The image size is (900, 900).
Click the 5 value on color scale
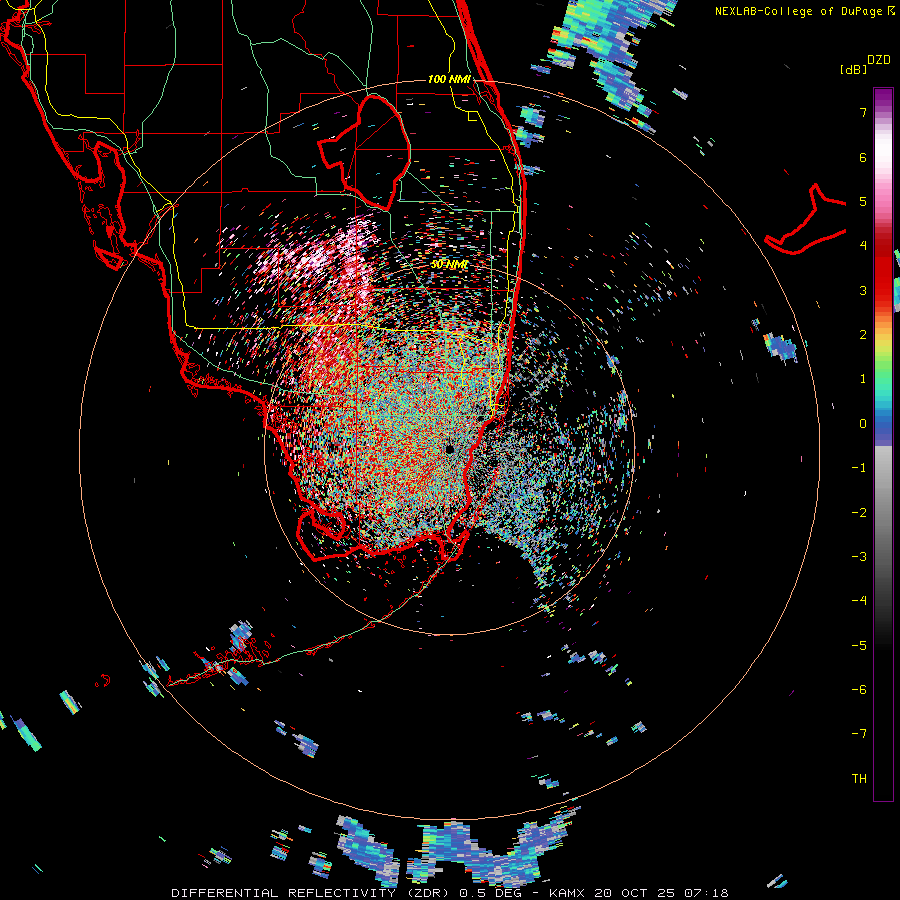pos(863,201)
